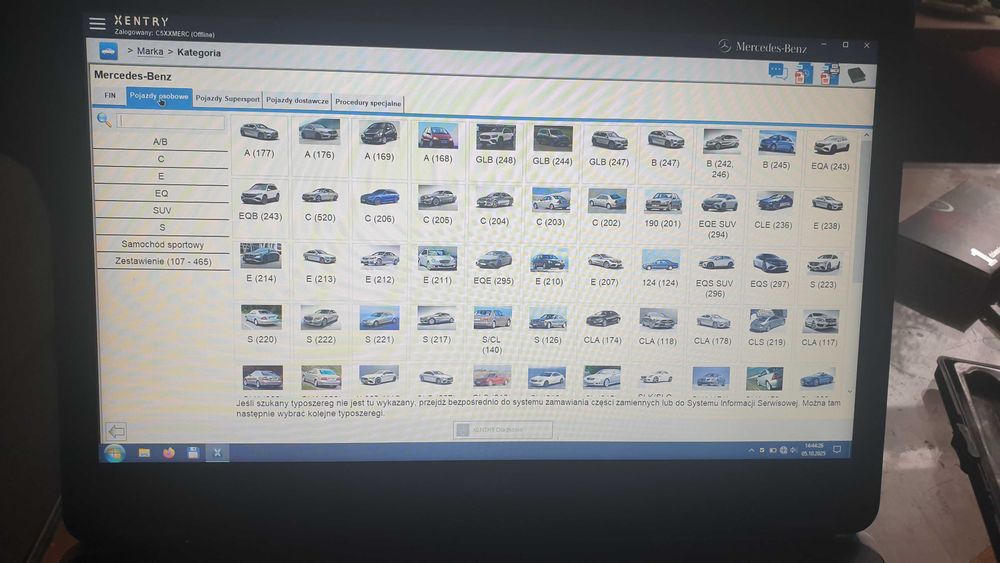Choose the E (213) model thumbnail
1000x563 pixels.
(320, 257)
